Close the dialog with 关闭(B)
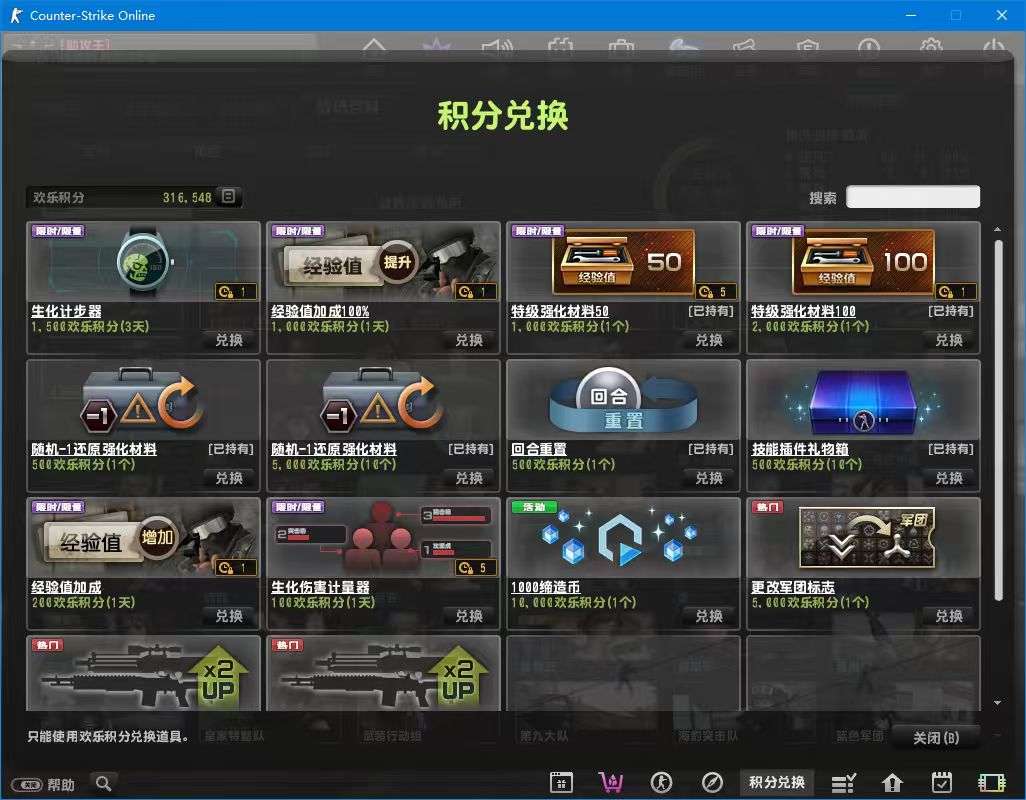 [x=936, y=738]
